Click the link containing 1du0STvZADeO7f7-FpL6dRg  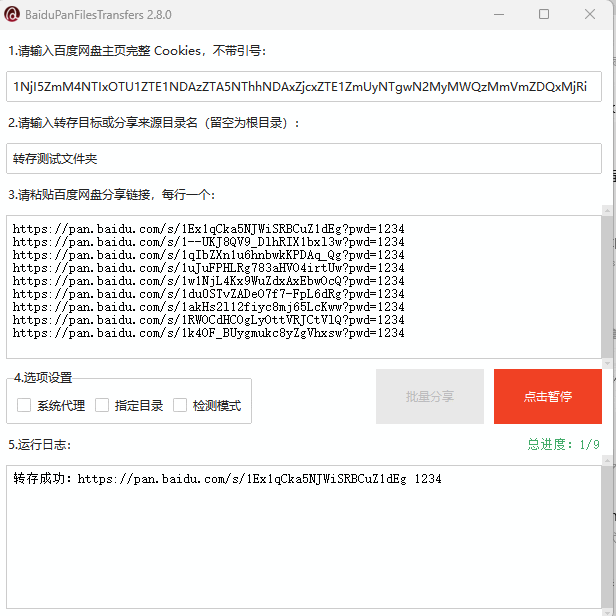(209, 293)
